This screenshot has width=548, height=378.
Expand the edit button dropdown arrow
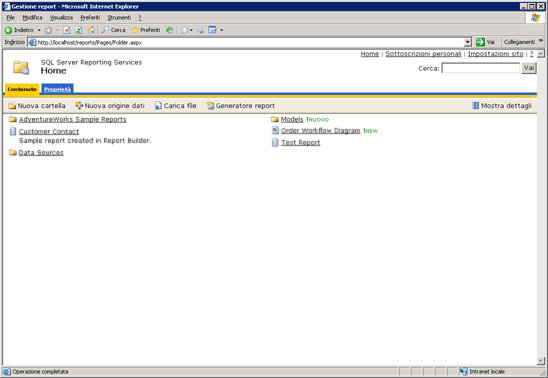click(222, 30)
